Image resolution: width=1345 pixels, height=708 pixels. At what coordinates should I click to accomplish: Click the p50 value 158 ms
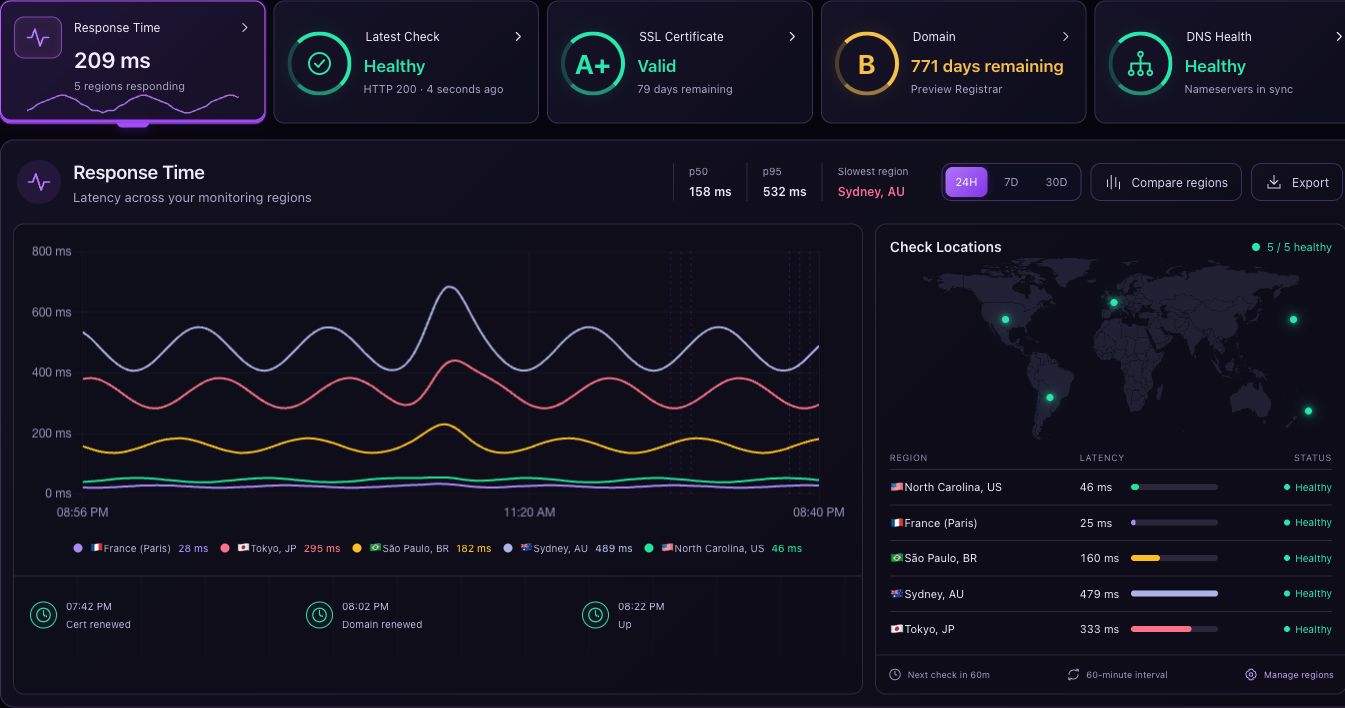pos(710,192)
